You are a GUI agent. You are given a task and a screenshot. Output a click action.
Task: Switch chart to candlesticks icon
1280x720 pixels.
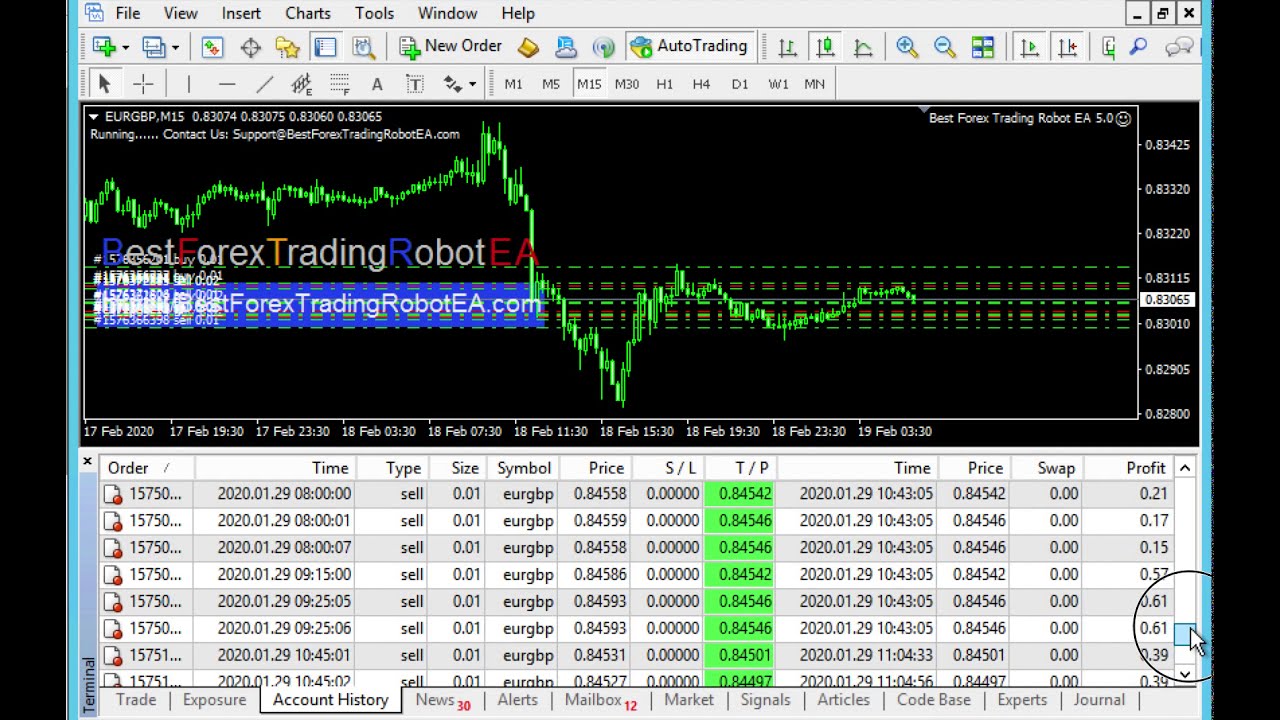pos(825,46)
